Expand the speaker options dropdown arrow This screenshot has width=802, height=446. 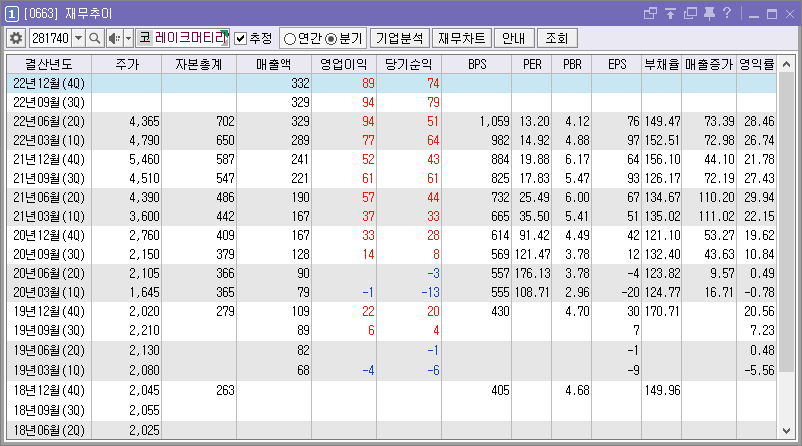pos(128,38)
